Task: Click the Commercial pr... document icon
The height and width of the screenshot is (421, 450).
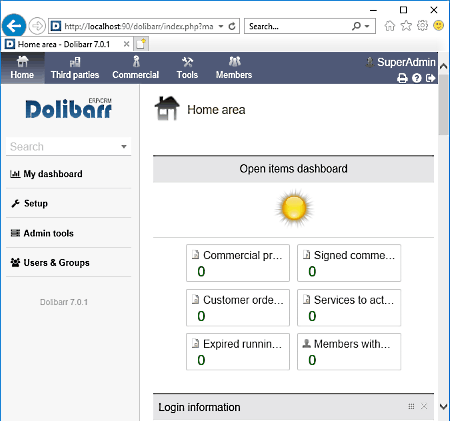Action: pos(196,255)
